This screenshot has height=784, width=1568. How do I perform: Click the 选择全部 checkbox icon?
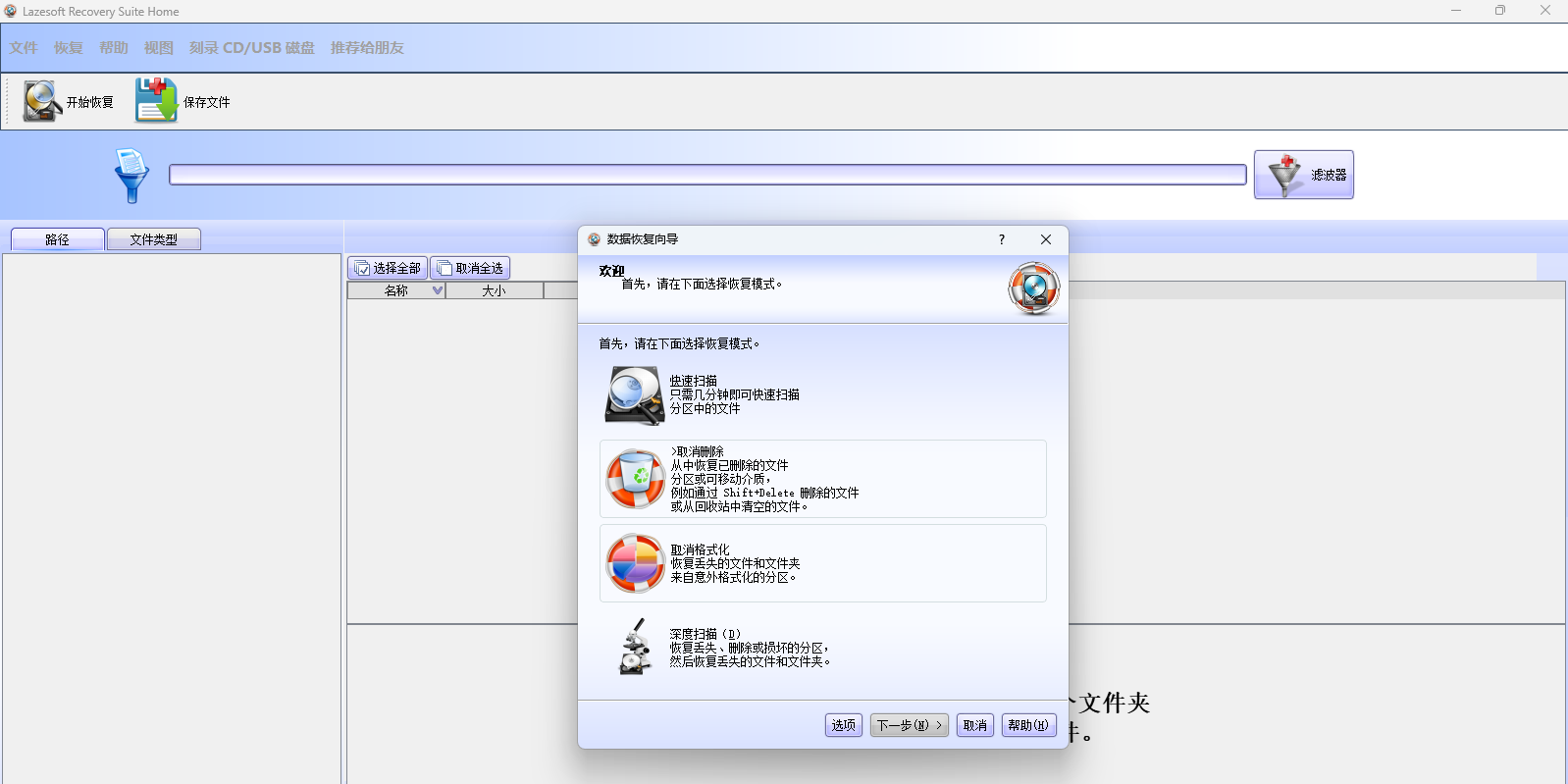pyautogui.click(x=362, y=268)
